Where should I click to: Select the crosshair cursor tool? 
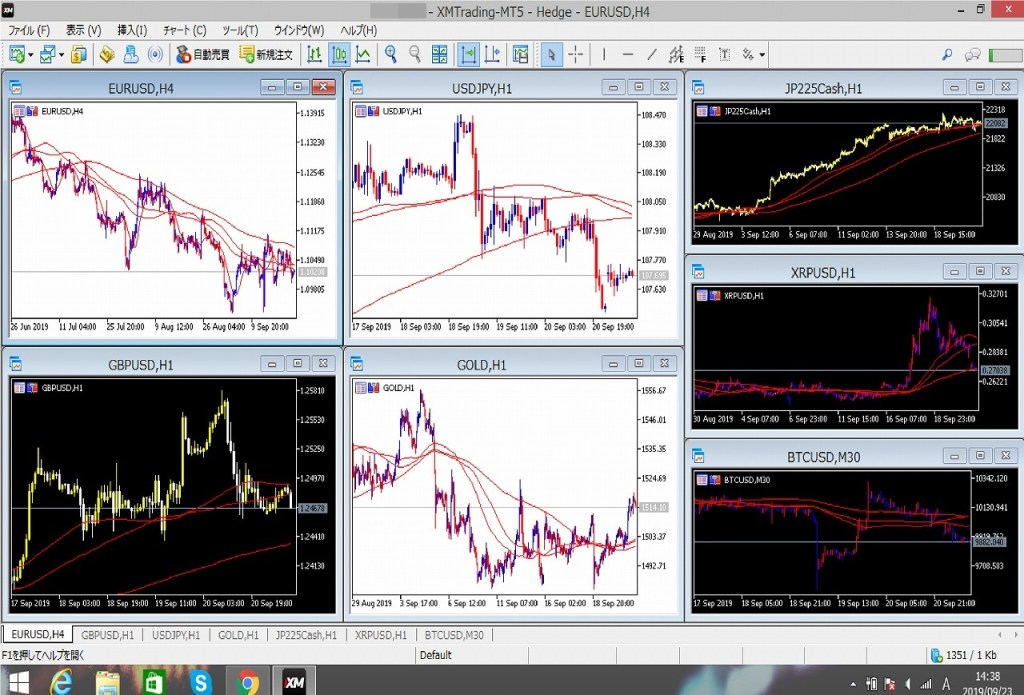click(576, 54)
